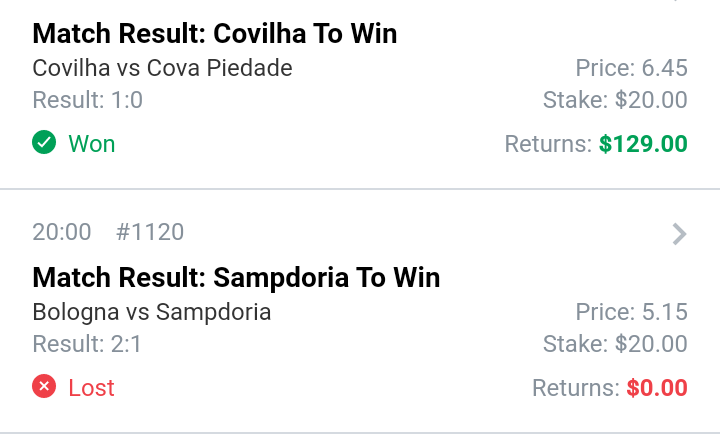Click the Result: 2:1 score
Viewport: 720px width, 434px height.
coord(88,344)
